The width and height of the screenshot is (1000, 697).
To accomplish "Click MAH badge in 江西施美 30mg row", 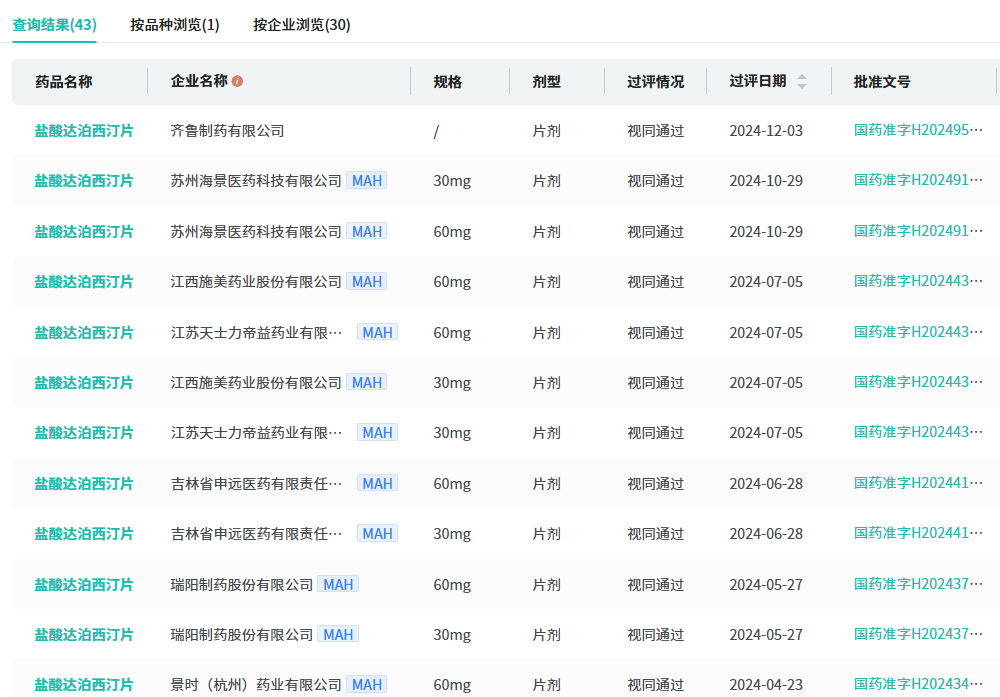I will [x=367, y=383].
